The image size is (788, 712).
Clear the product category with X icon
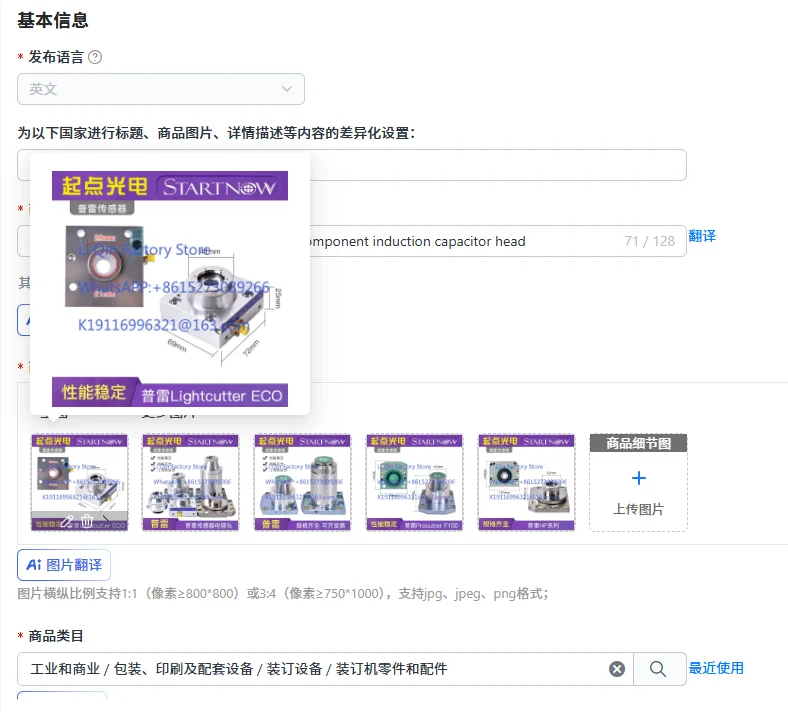coord(617,669)
